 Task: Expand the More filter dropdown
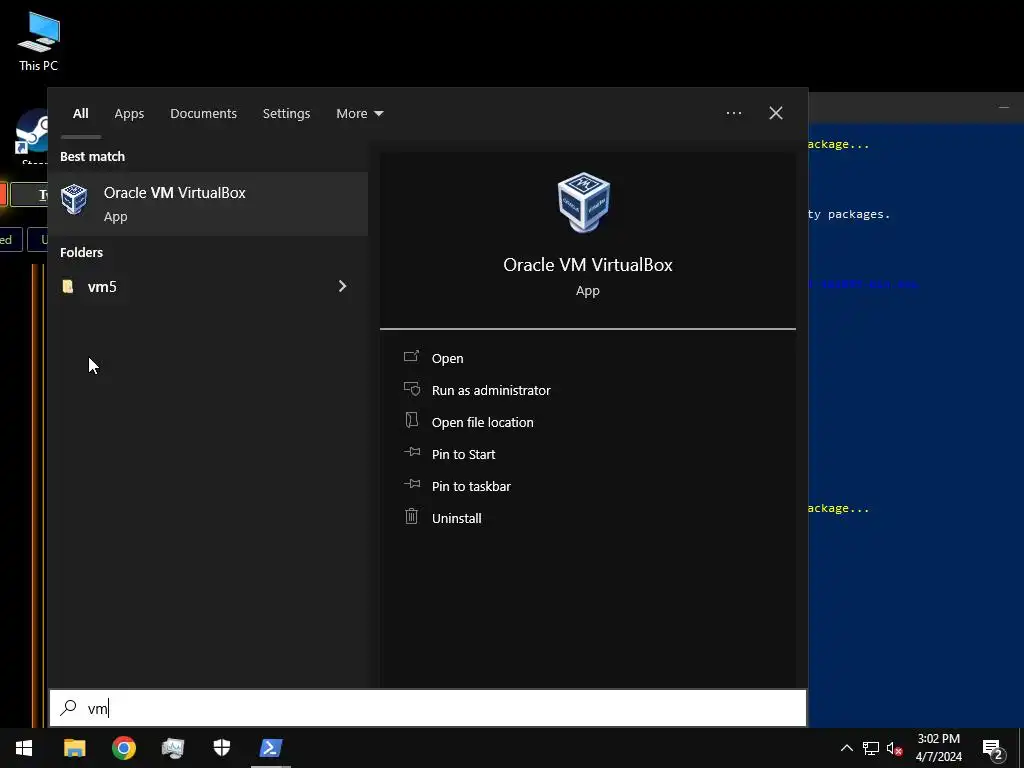point(359,114)
